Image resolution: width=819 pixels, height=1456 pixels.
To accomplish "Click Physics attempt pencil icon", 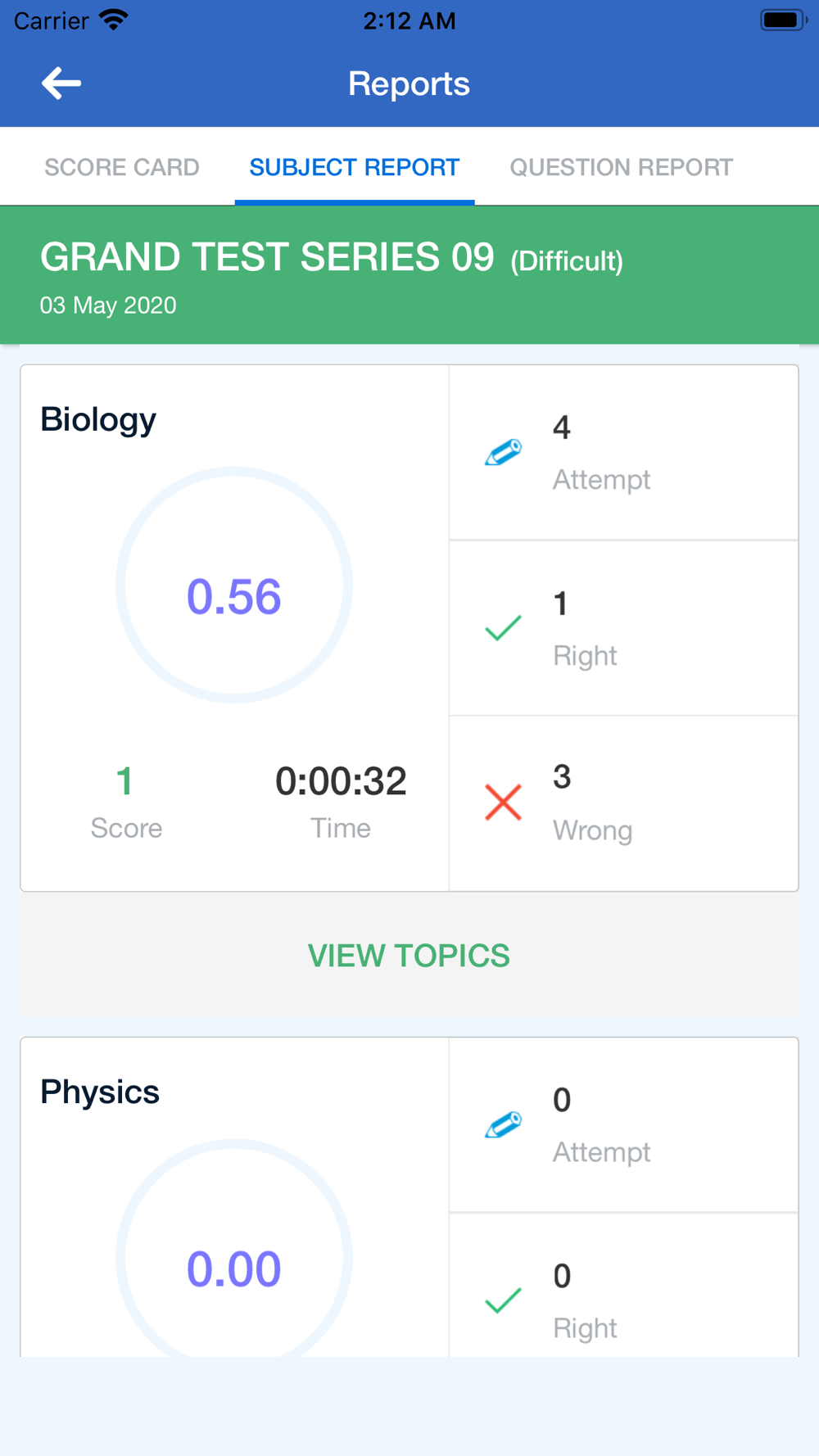I will (x=503, y=1124).
